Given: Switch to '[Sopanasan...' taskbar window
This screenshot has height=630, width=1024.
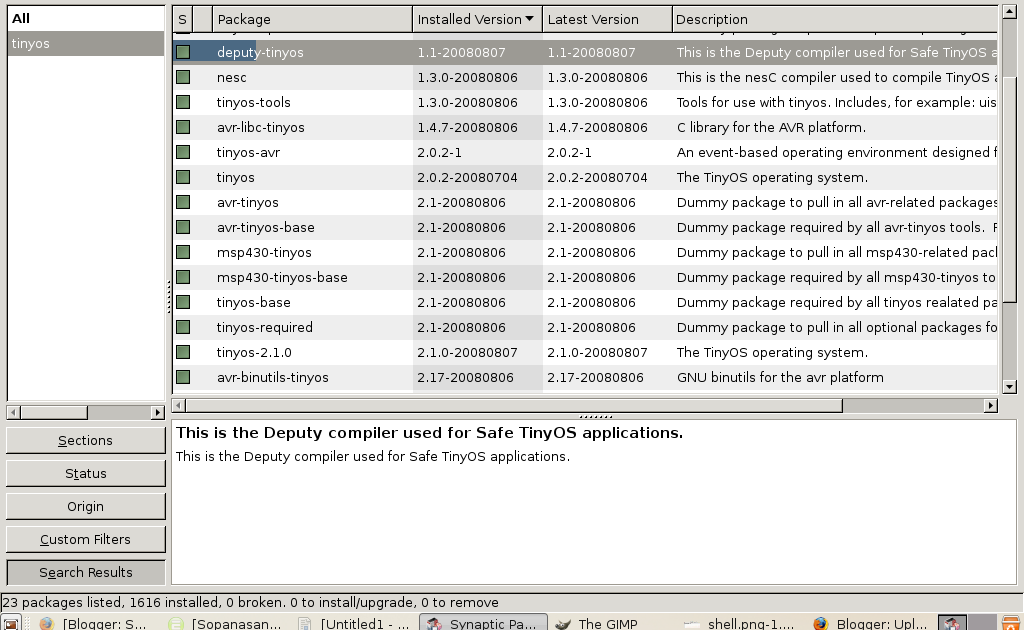Looking at the screenshot, I should (225, 623).
